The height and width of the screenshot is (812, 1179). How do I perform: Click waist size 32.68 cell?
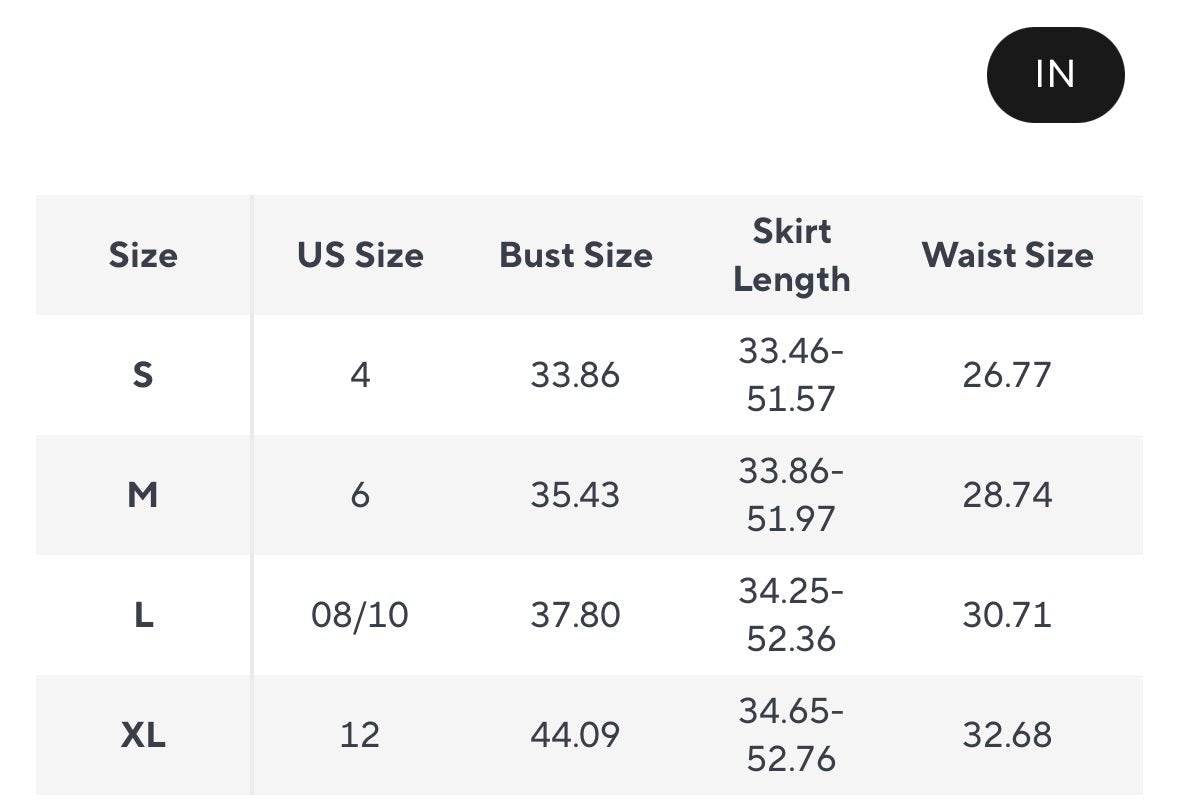point(1007,735)
